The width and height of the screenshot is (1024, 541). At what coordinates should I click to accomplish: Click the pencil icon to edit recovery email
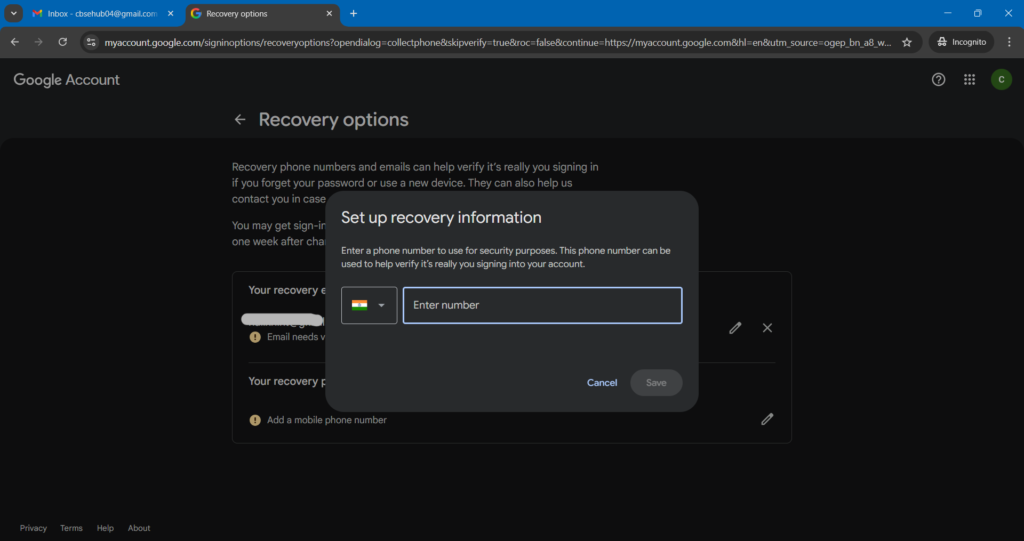coord(735,328)
